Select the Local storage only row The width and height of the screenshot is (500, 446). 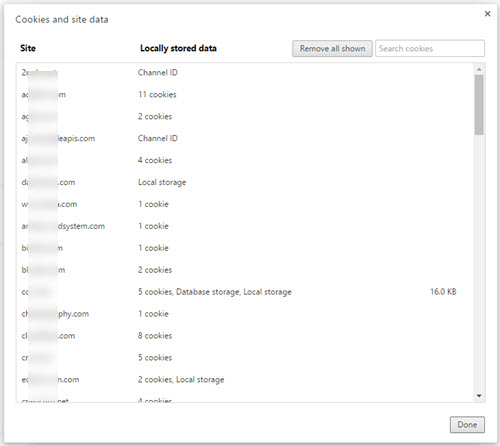coord(245,182)
